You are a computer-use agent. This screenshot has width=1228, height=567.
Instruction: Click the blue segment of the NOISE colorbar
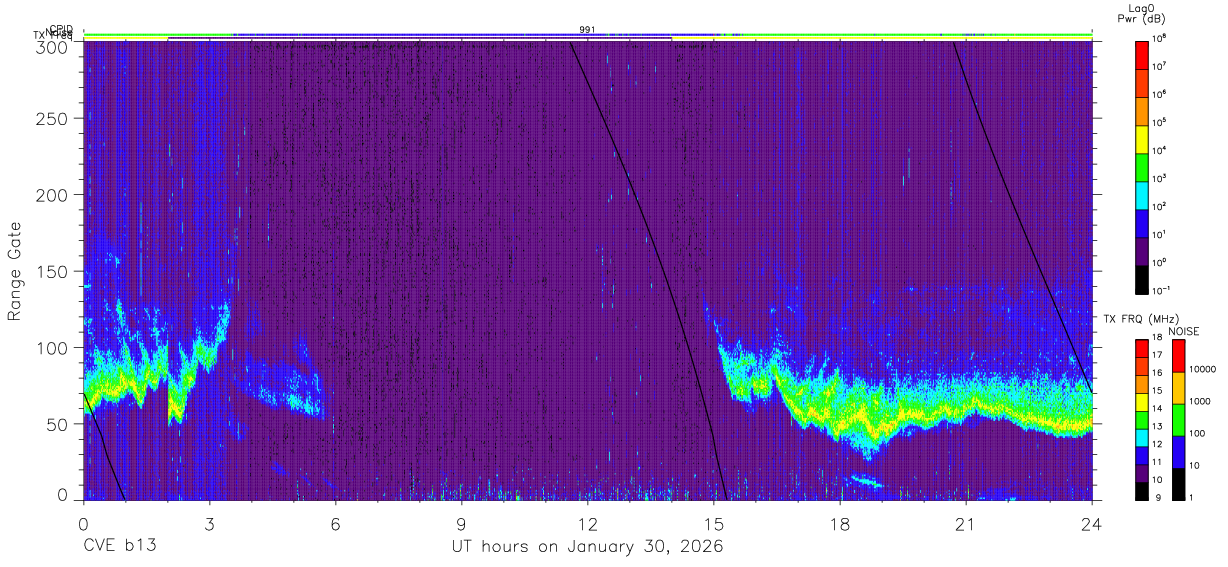[x=1178, y=452]
